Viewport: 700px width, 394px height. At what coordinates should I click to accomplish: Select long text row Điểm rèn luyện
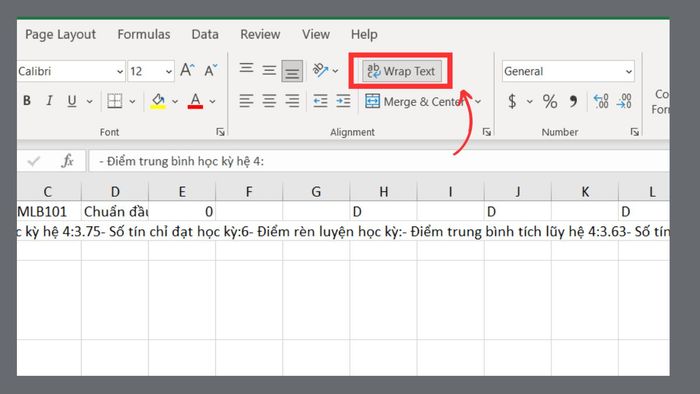(343, 232)
